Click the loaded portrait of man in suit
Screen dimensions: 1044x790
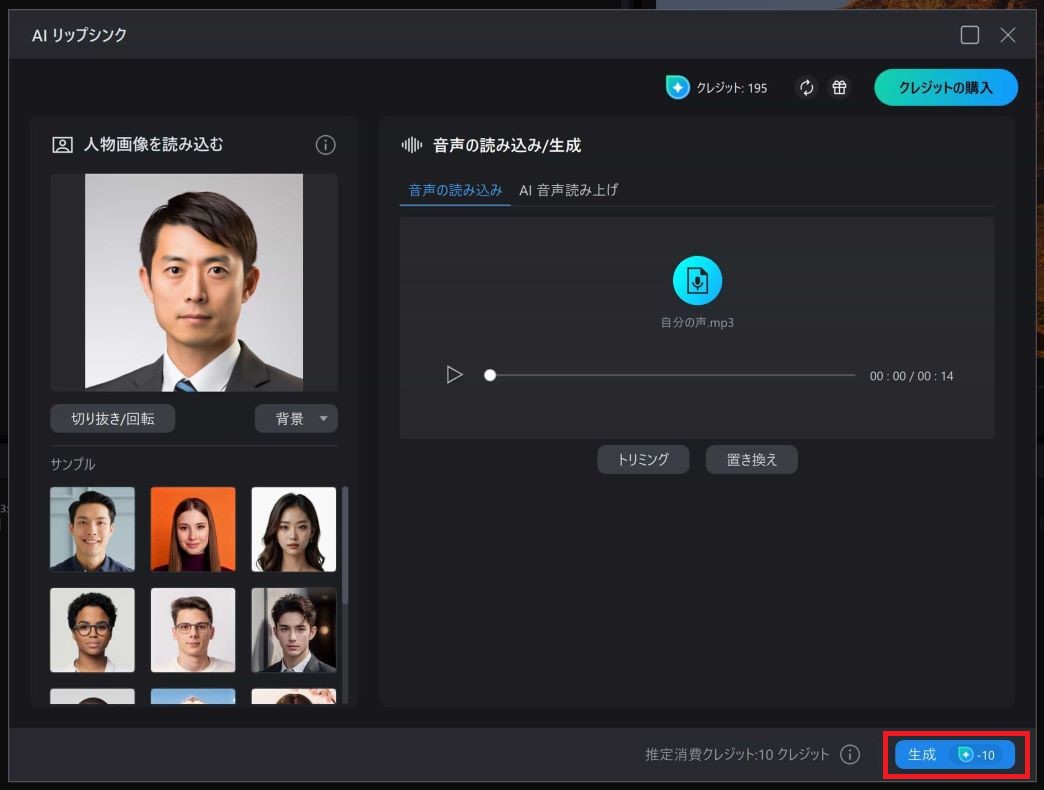194,282
